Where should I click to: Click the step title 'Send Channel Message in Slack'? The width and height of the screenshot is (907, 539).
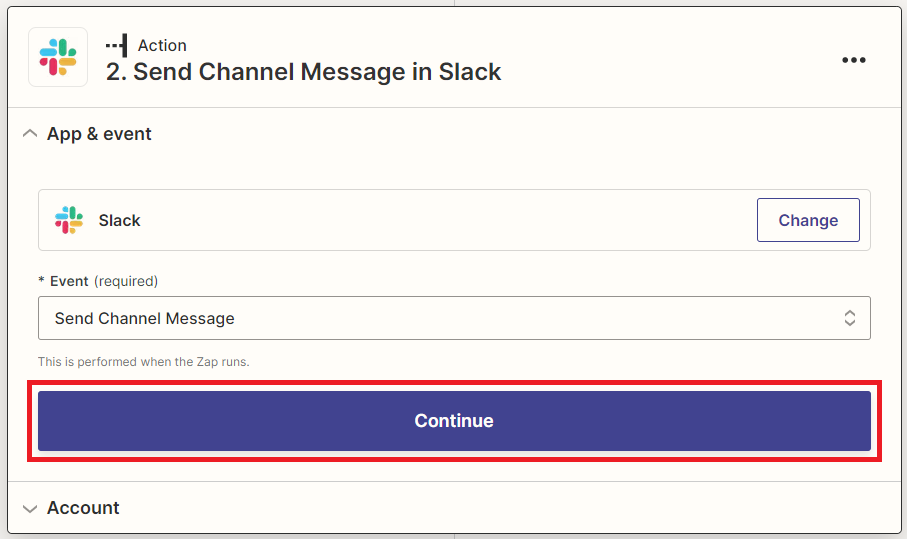[317, 72]
